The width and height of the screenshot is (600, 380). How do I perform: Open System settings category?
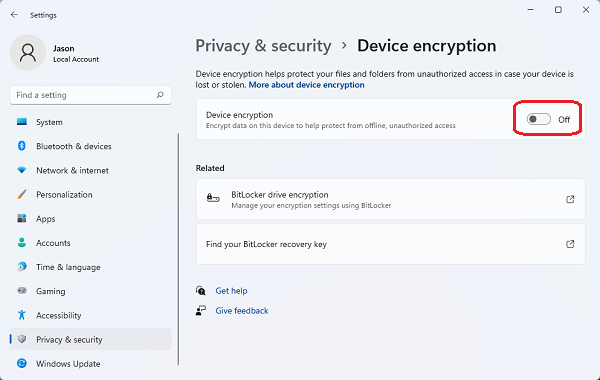point(90,122)
